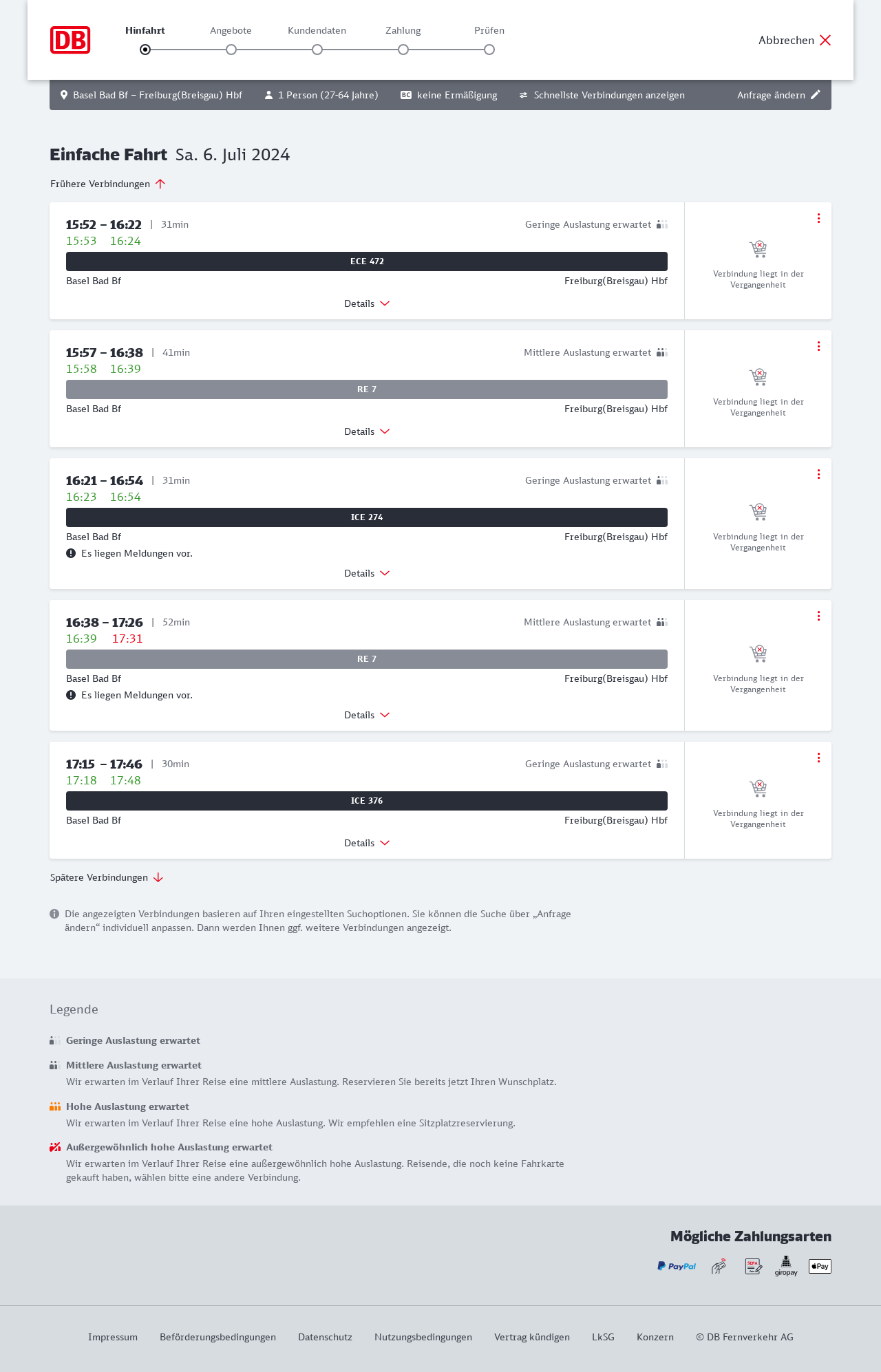Open three-dot menu for ECE 472 connection
881x1372 pixels.
(818, 218)
